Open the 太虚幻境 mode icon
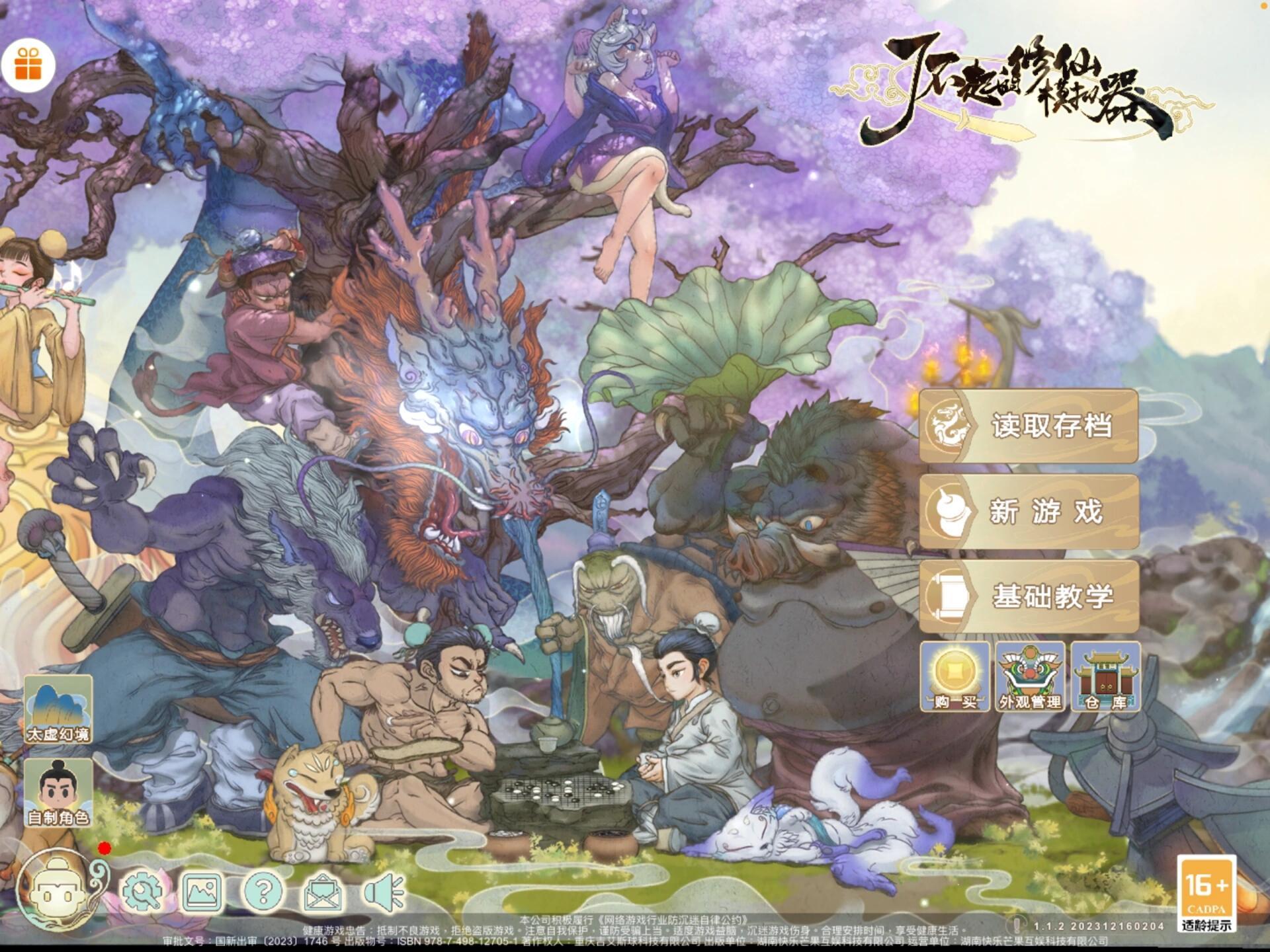Image resolution: width=1270 pixels, height=952 pixels. 58,709
